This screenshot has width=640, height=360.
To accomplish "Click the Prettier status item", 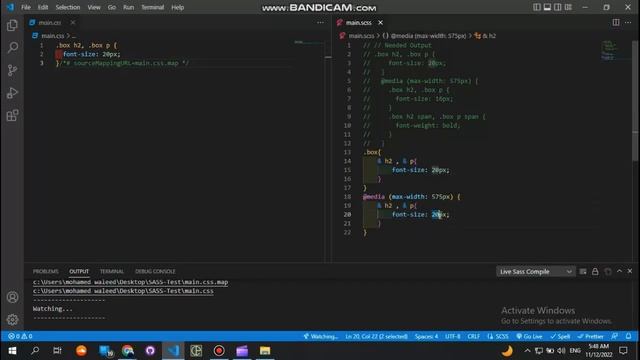I will tap(590, 336).
